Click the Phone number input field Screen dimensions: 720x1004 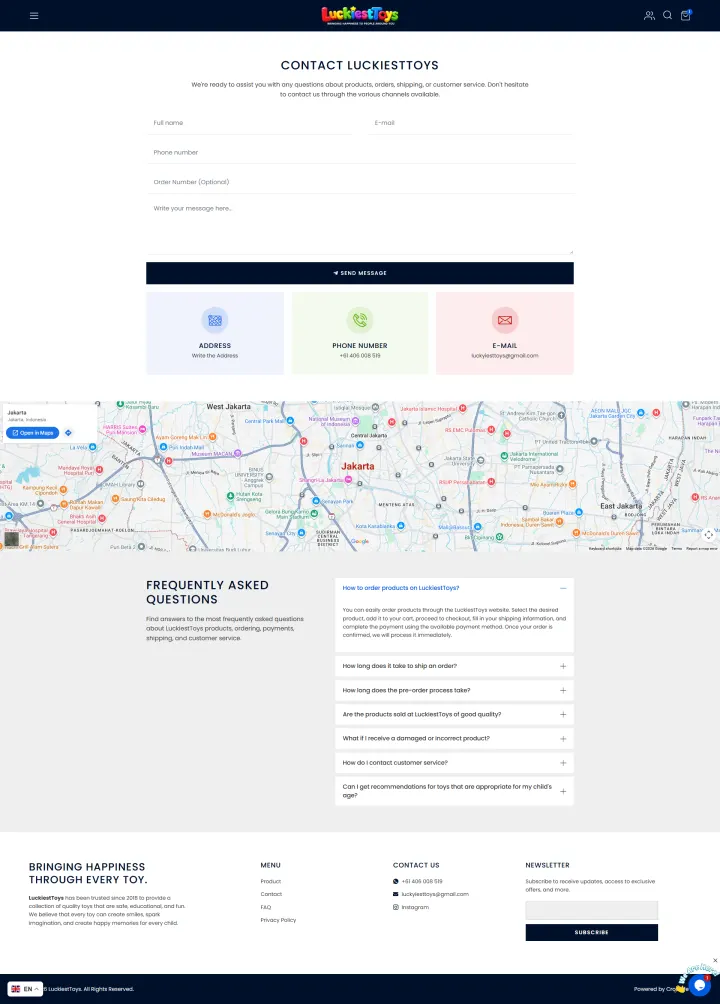tap(360, 152)
